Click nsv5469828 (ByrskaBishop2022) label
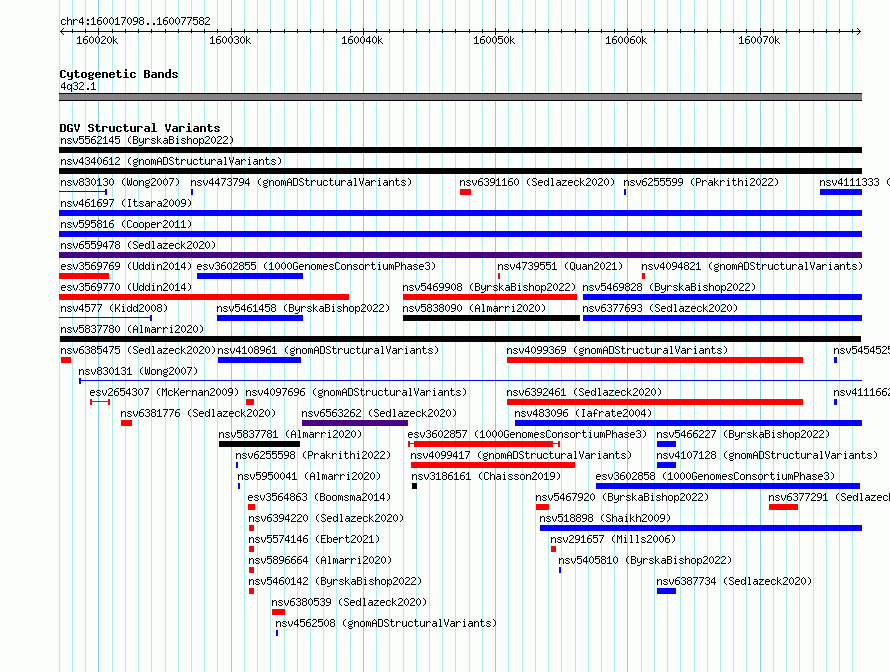 tap(669, 287)
